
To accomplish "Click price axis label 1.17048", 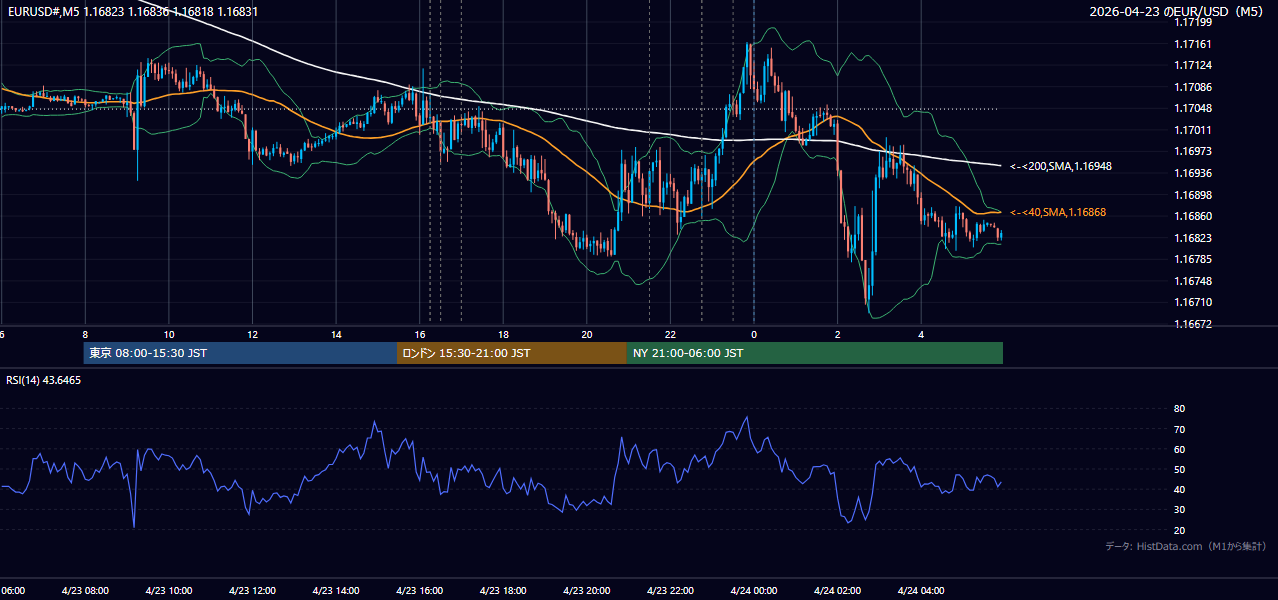I will (x=1193, y=108).
